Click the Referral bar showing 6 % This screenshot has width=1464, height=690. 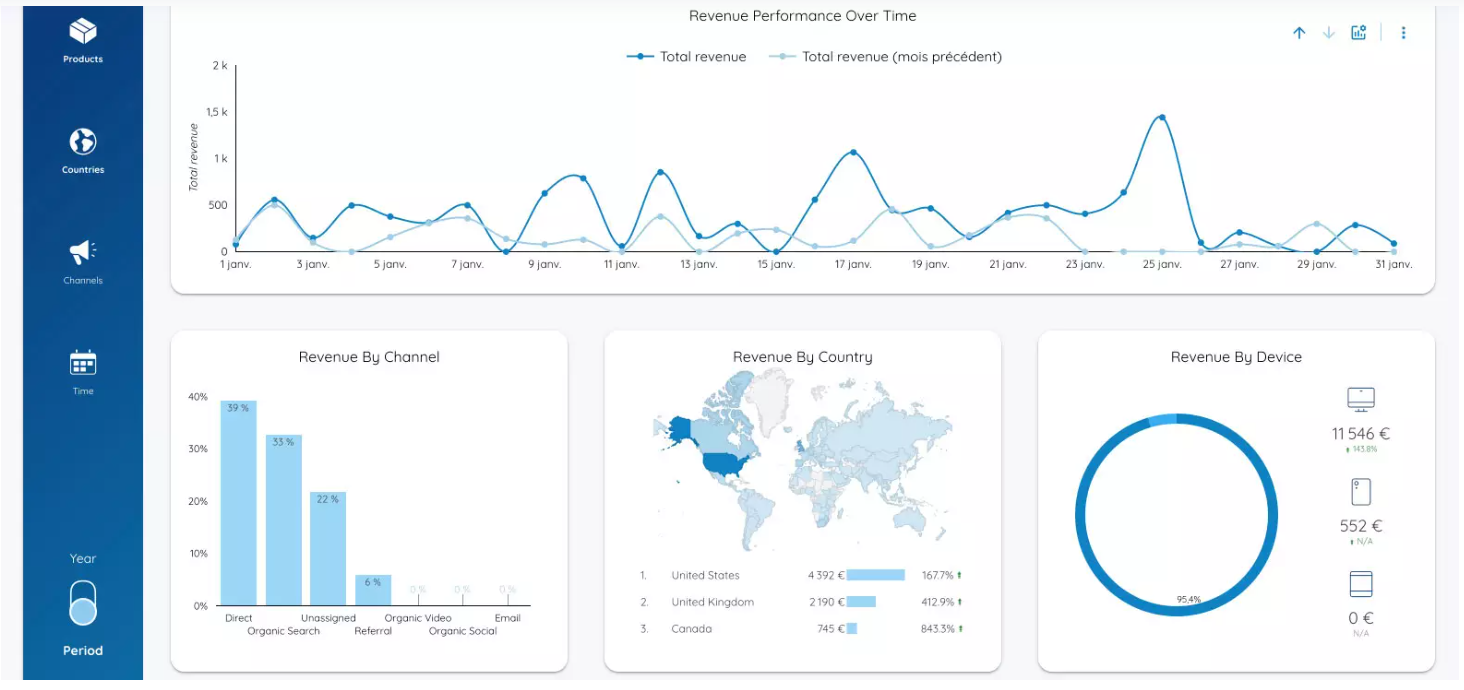click(x=373, y=590)
